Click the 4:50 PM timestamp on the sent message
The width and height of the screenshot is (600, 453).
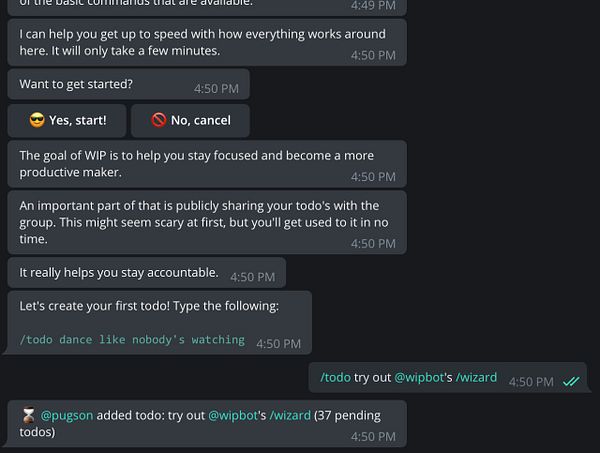click(x=531, y=382)
